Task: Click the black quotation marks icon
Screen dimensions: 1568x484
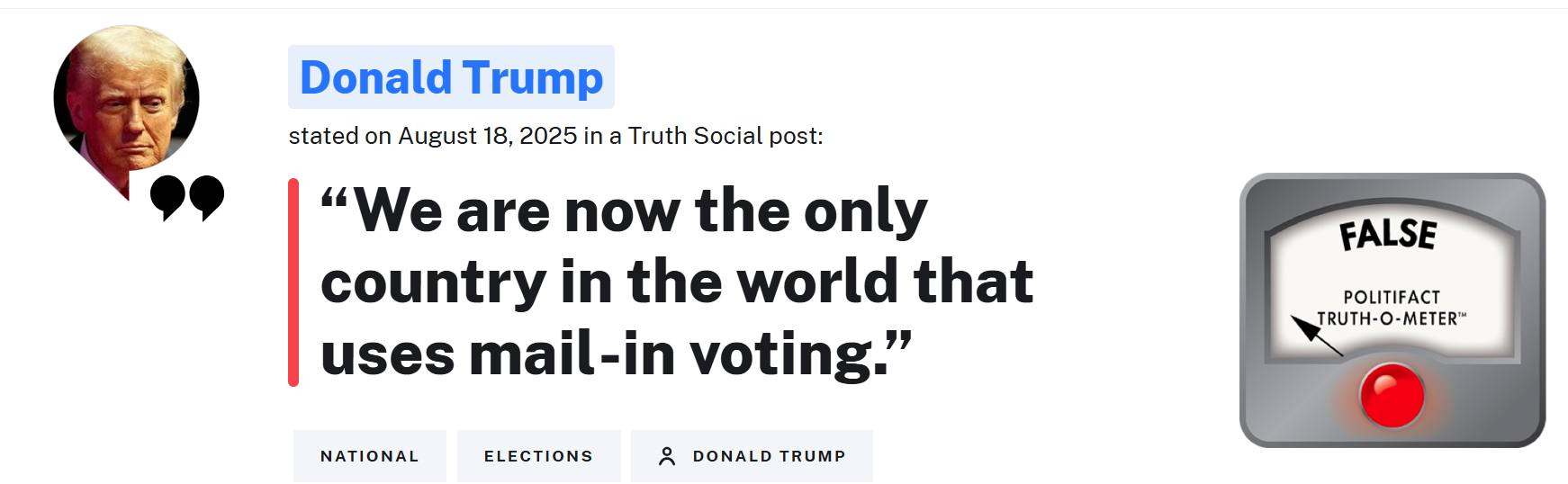Action: [x=186, y=196]
